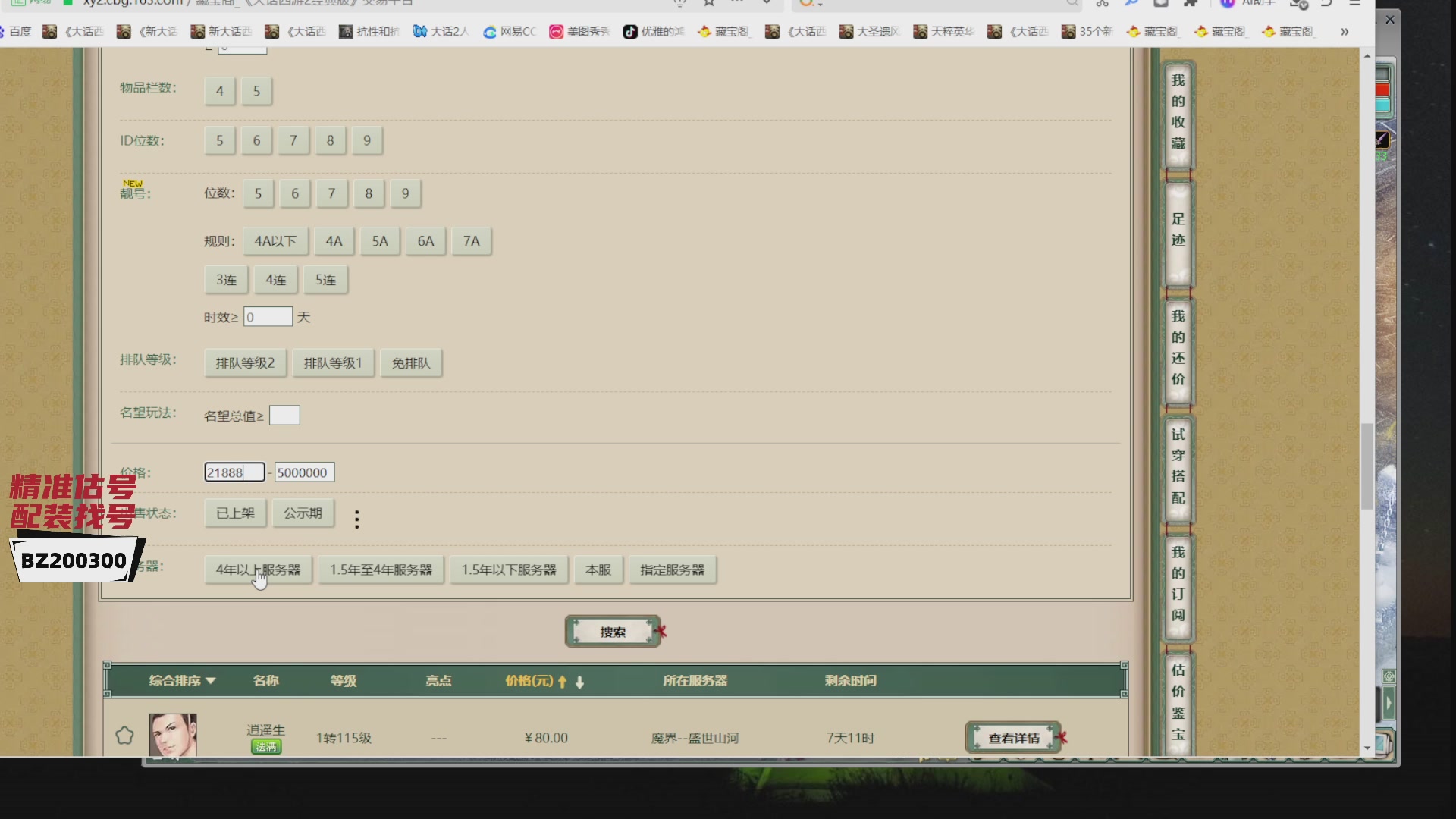Viewport: 1456px width, 819px height.
Task: Toggle the 免排队 queue filter
Action: 410,363
